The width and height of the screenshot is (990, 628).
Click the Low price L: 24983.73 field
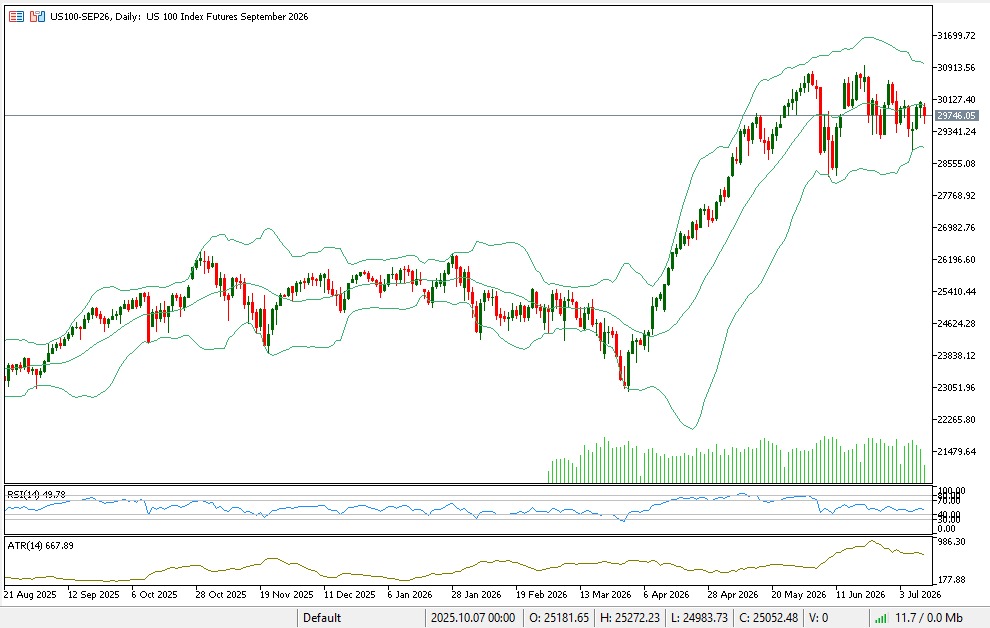(698, 618)
